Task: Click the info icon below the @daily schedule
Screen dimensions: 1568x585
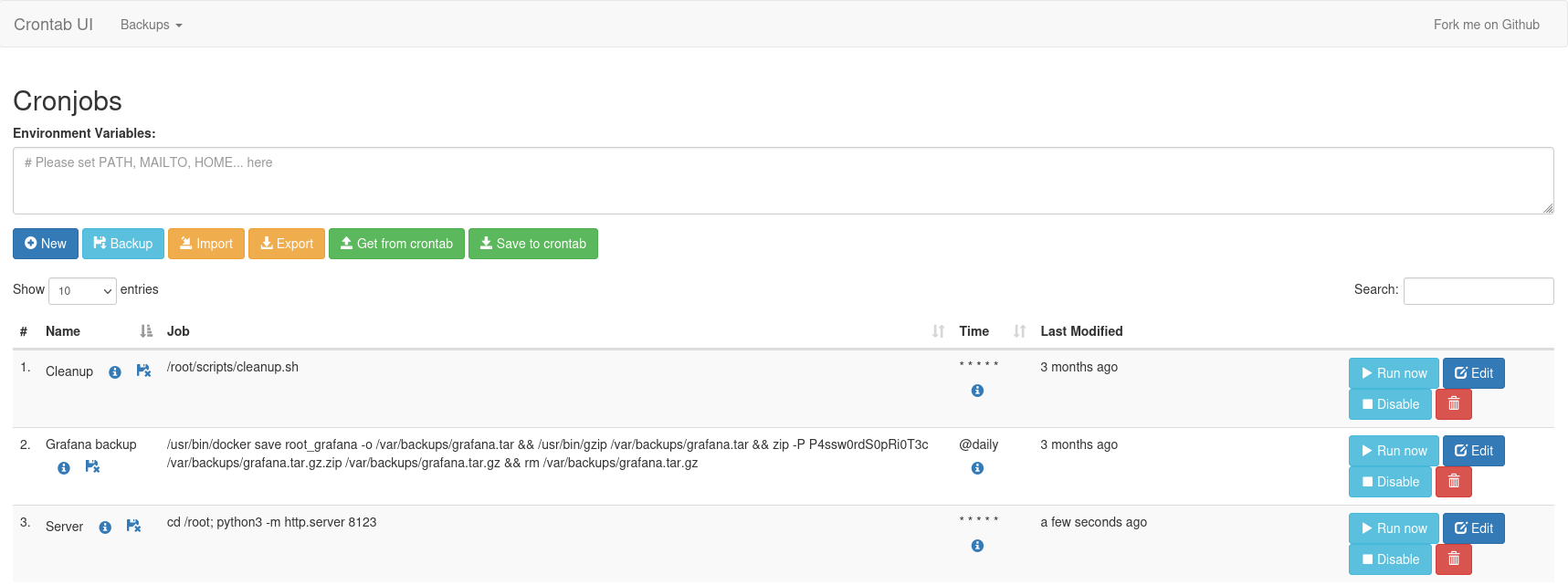Action: click(x=977, y=468)
